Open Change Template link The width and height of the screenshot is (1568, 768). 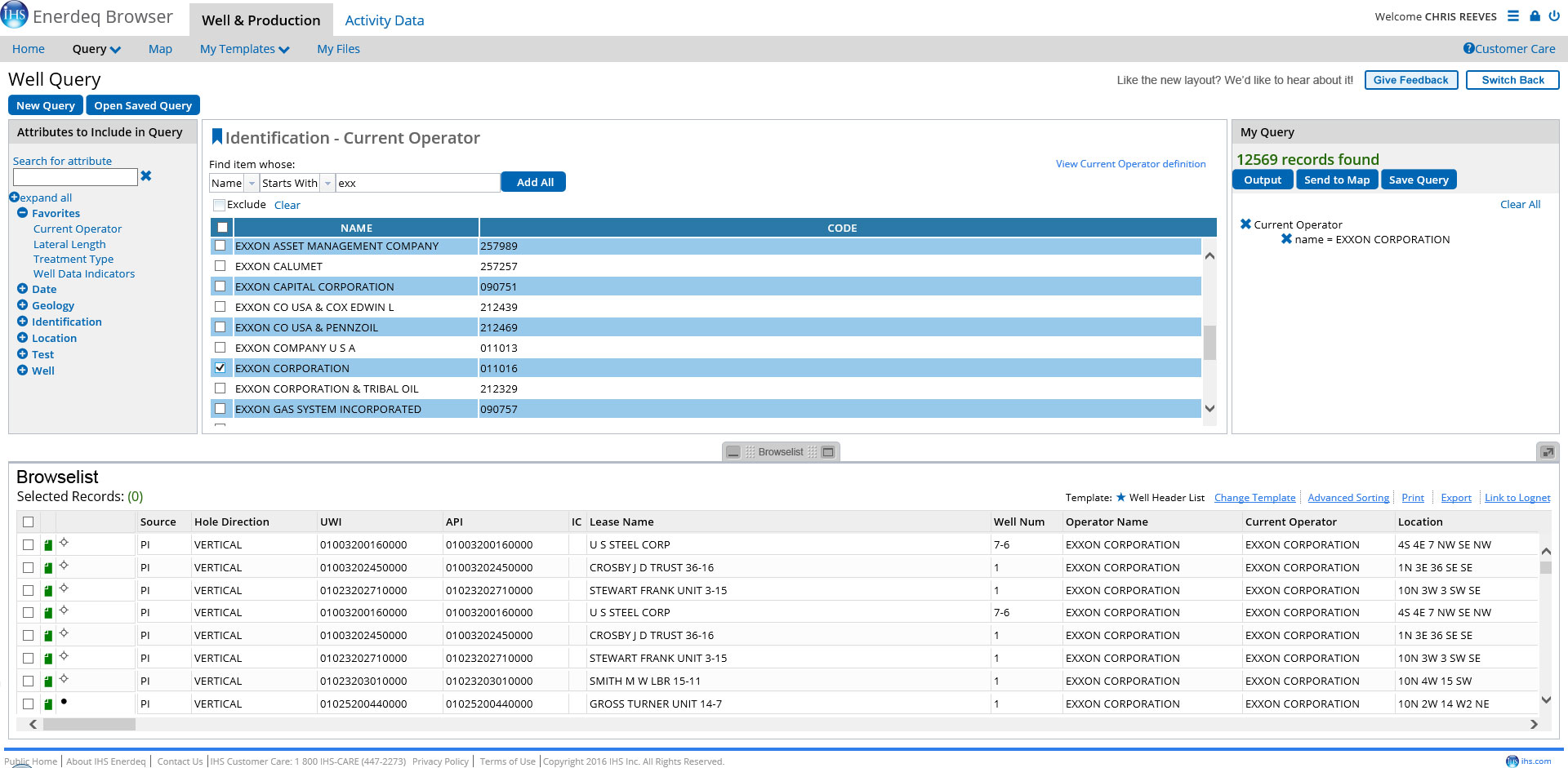click(x=1254, y=498)
